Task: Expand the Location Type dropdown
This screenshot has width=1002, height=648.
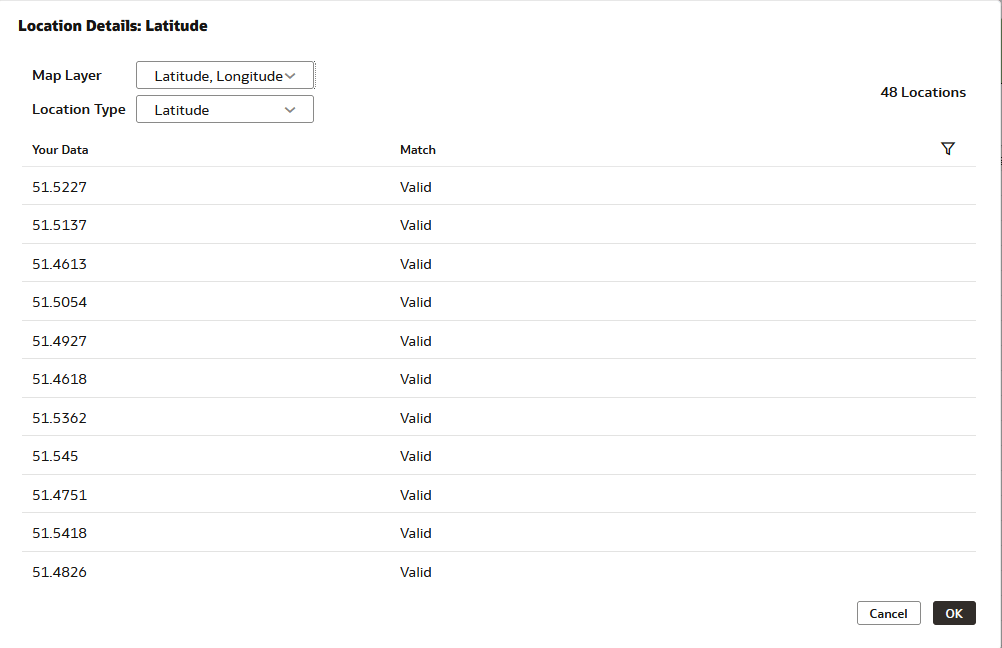Action: coord(225,110)
